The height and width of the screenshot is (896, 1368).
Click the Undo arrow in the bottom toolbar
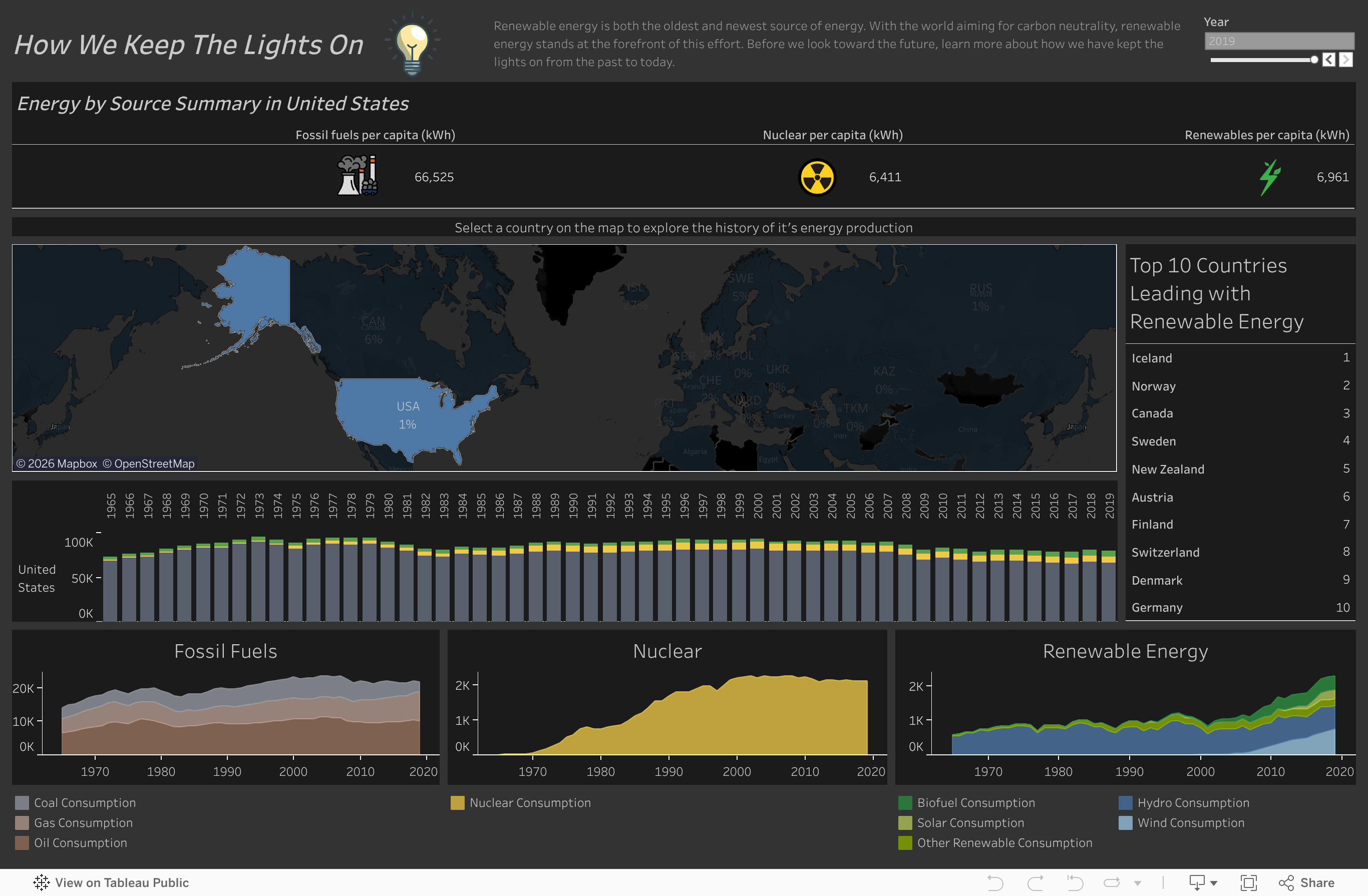(x=995, y=882)
